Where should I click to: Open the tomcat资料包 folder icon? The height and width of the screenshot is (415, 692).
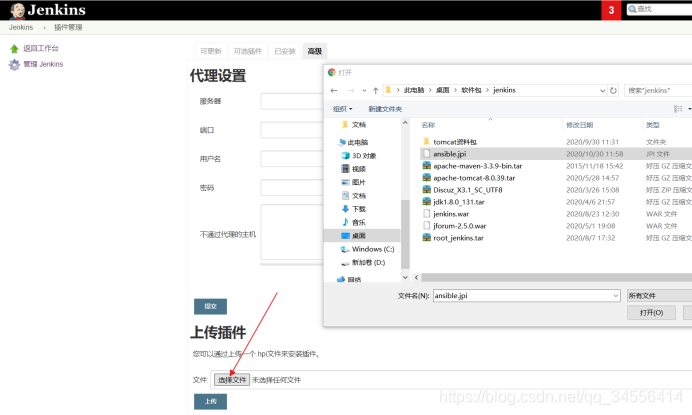tap(426, 141)
